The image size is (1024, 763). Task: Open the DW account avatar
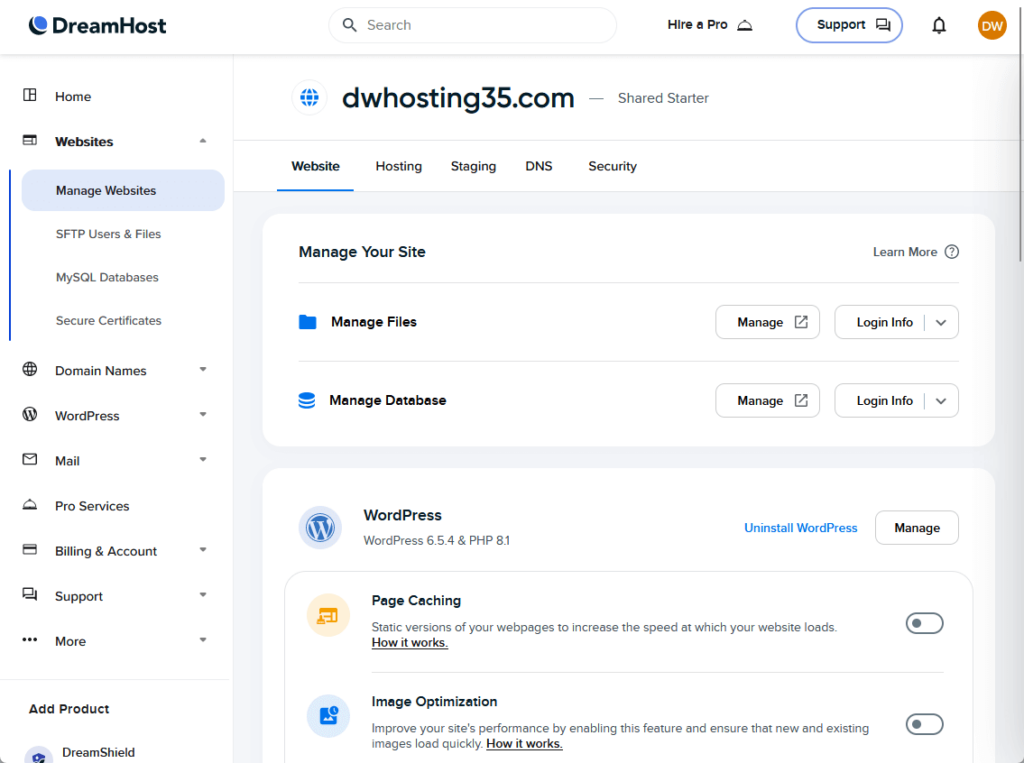coord(991,25)
